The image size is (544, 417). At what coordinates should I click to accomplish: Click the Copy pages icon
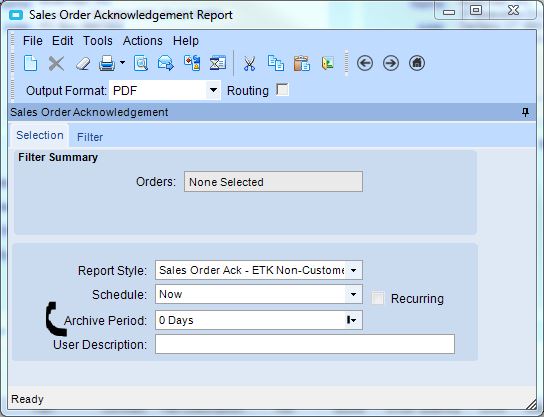pyautogui.click(x=276, y=63)
